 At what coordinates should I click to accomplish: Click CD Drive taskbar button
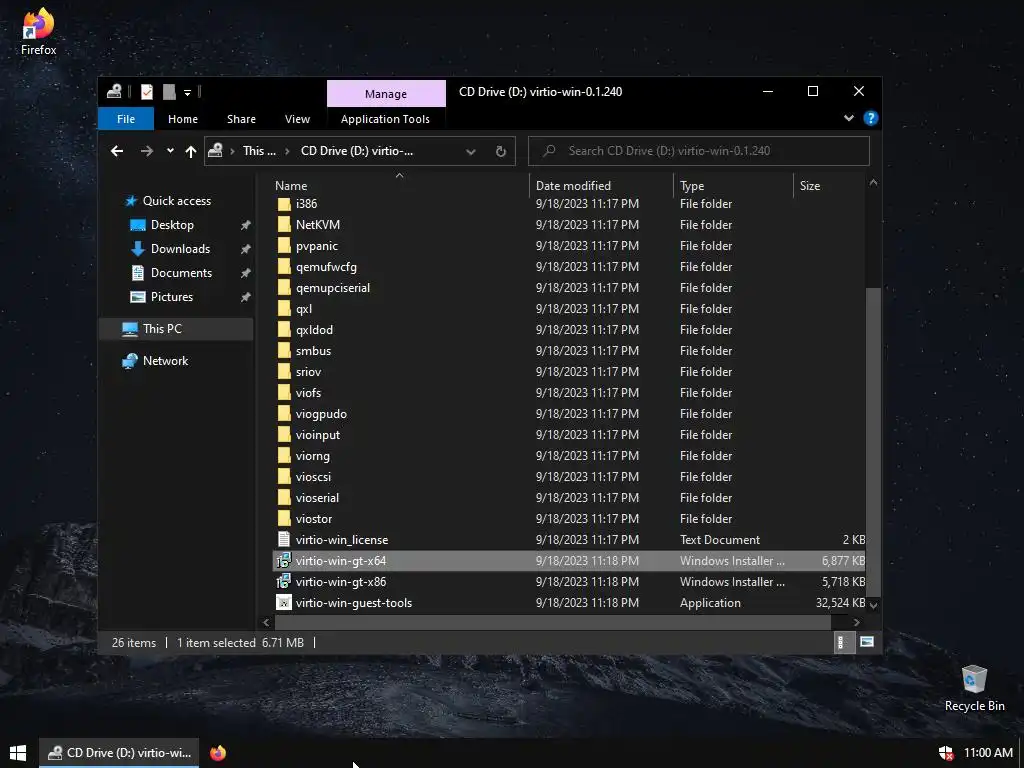119,753
